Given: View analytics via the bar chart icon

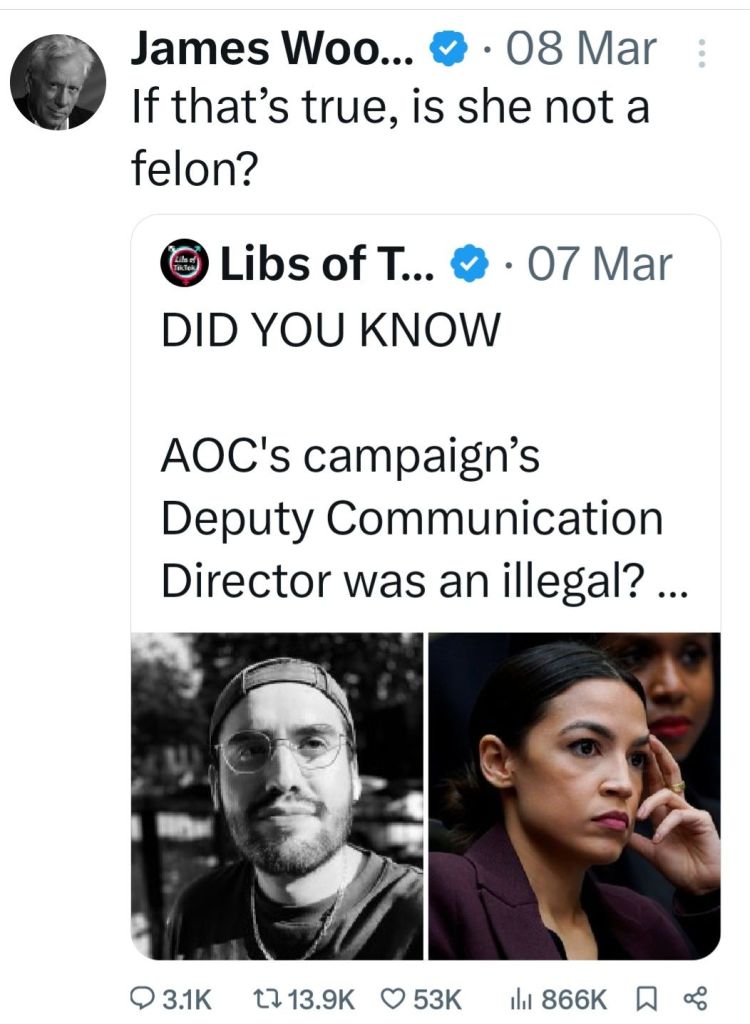Looking at the screenshot, I should pyautogui.click(x=521, y=997).
